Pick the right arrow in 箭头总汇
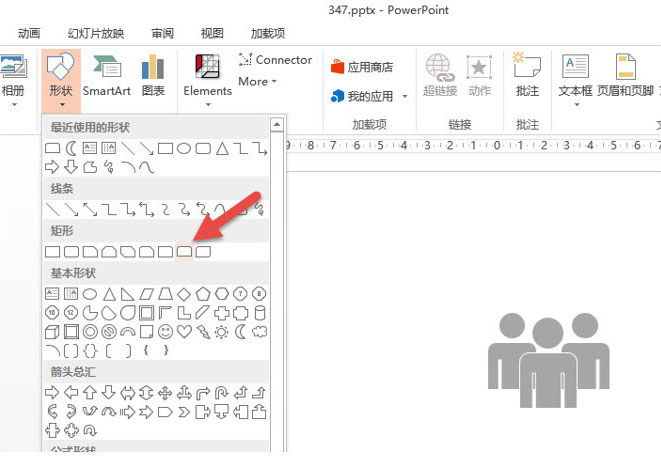Viewport: 661px width, 468px height. point(52,391)
